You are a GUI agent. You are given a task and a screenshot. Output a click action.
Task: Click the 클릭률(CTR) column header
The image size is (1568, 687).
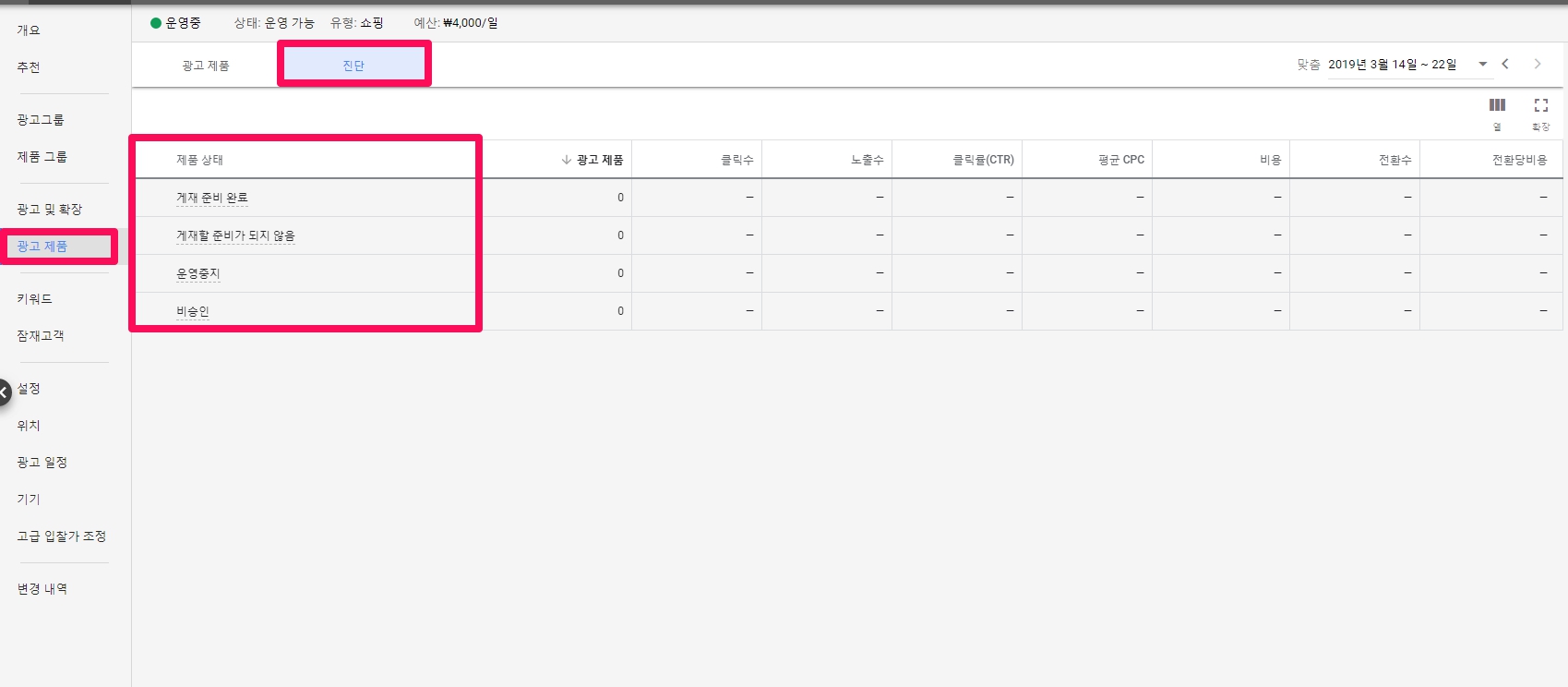pyautogui.click(x=983, y=160)
